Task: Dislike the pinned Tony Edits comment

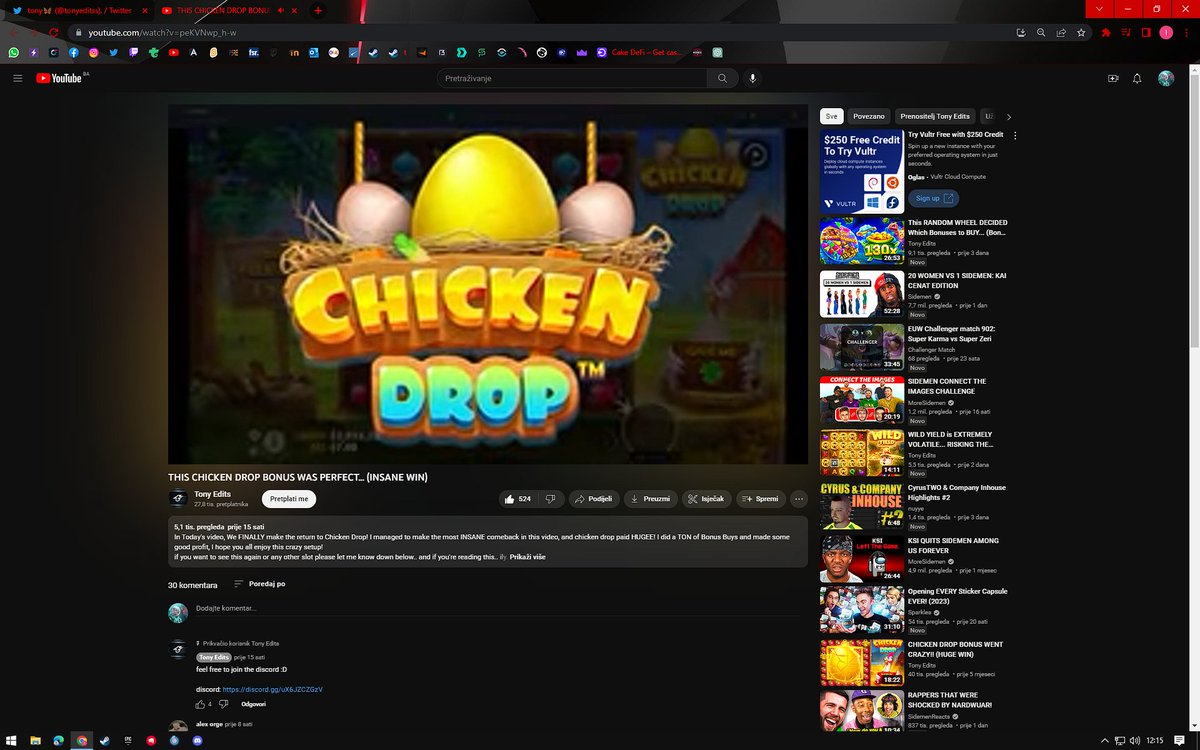Action: point(223,704)
